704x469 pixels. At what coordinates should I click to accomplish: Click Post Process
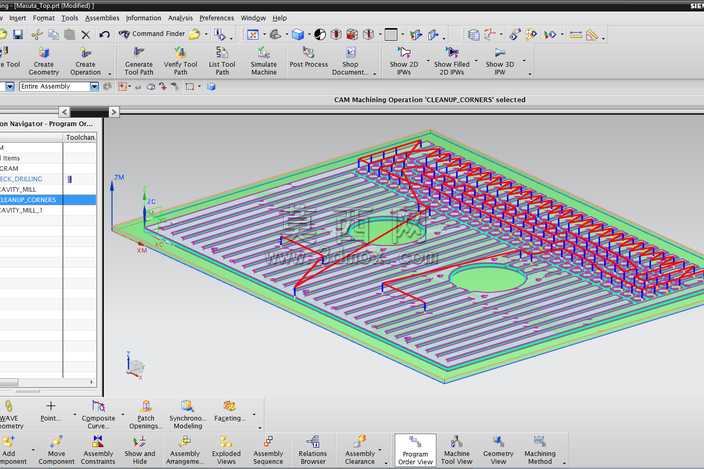[x=308, y=58]
